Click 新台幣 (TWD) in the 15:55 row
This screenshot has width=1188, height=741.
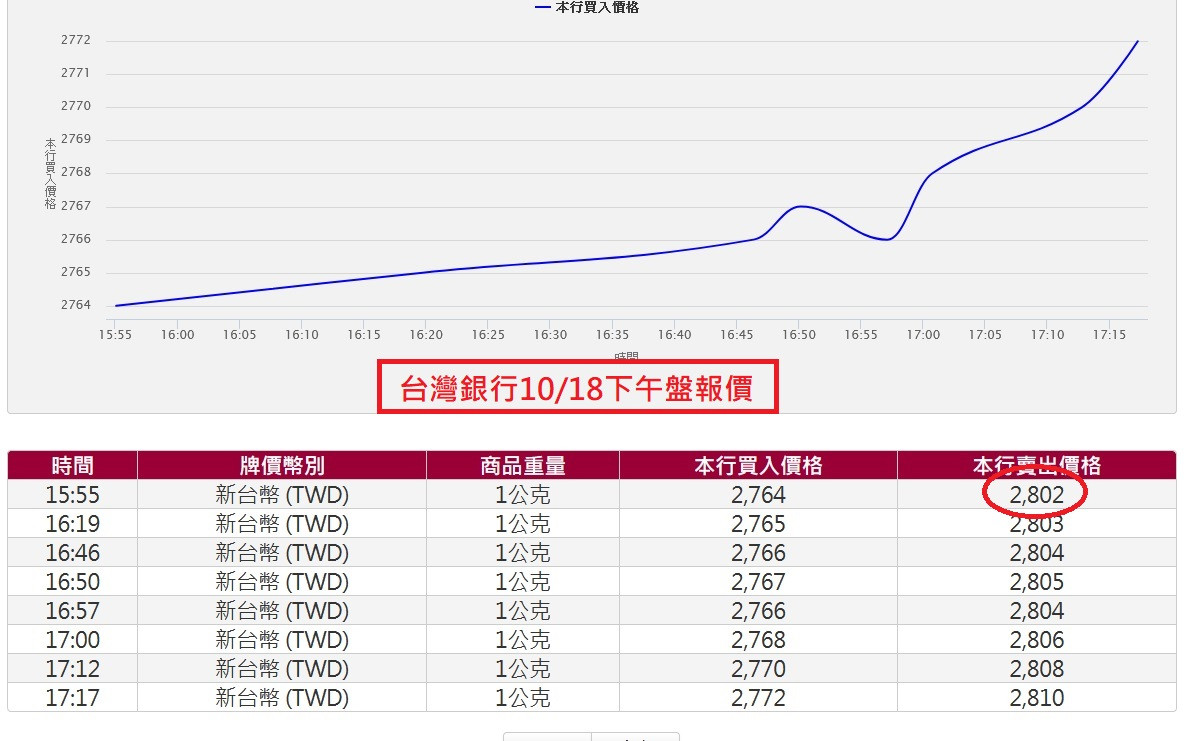tap(282, 495)
